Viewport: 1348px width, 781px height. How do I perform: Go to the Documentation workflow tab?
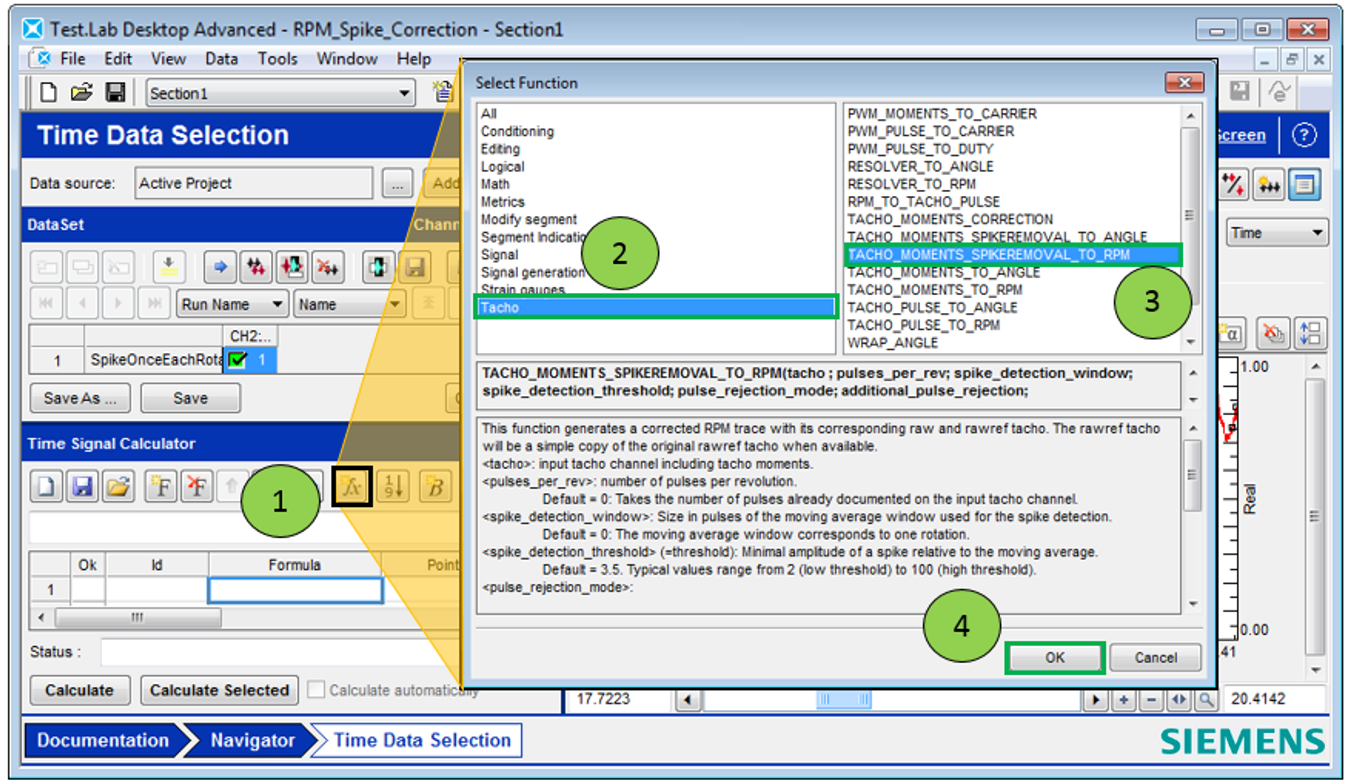[103, 741]
